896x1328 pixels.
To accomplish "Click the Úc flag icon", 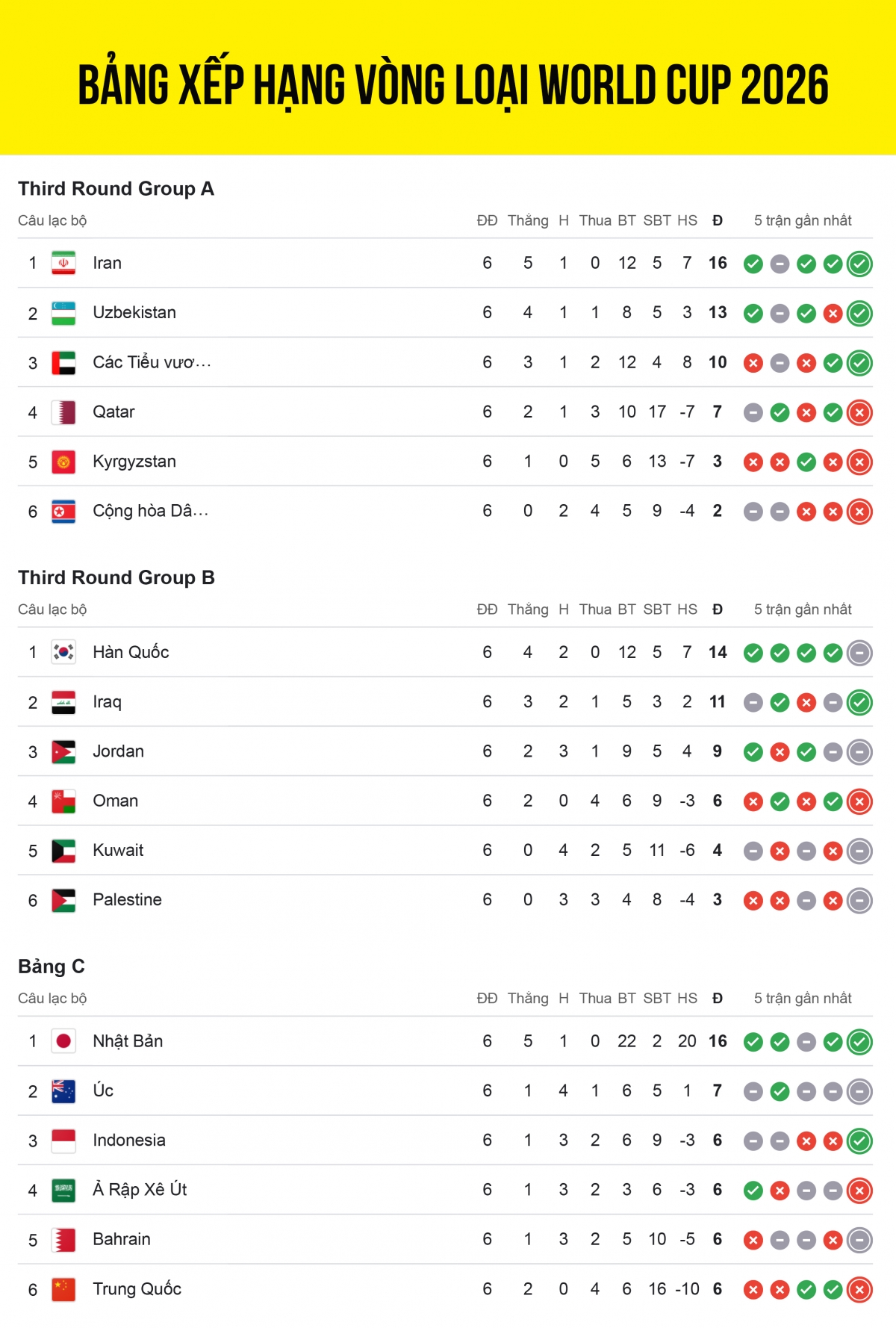I will click(63, 1091).
